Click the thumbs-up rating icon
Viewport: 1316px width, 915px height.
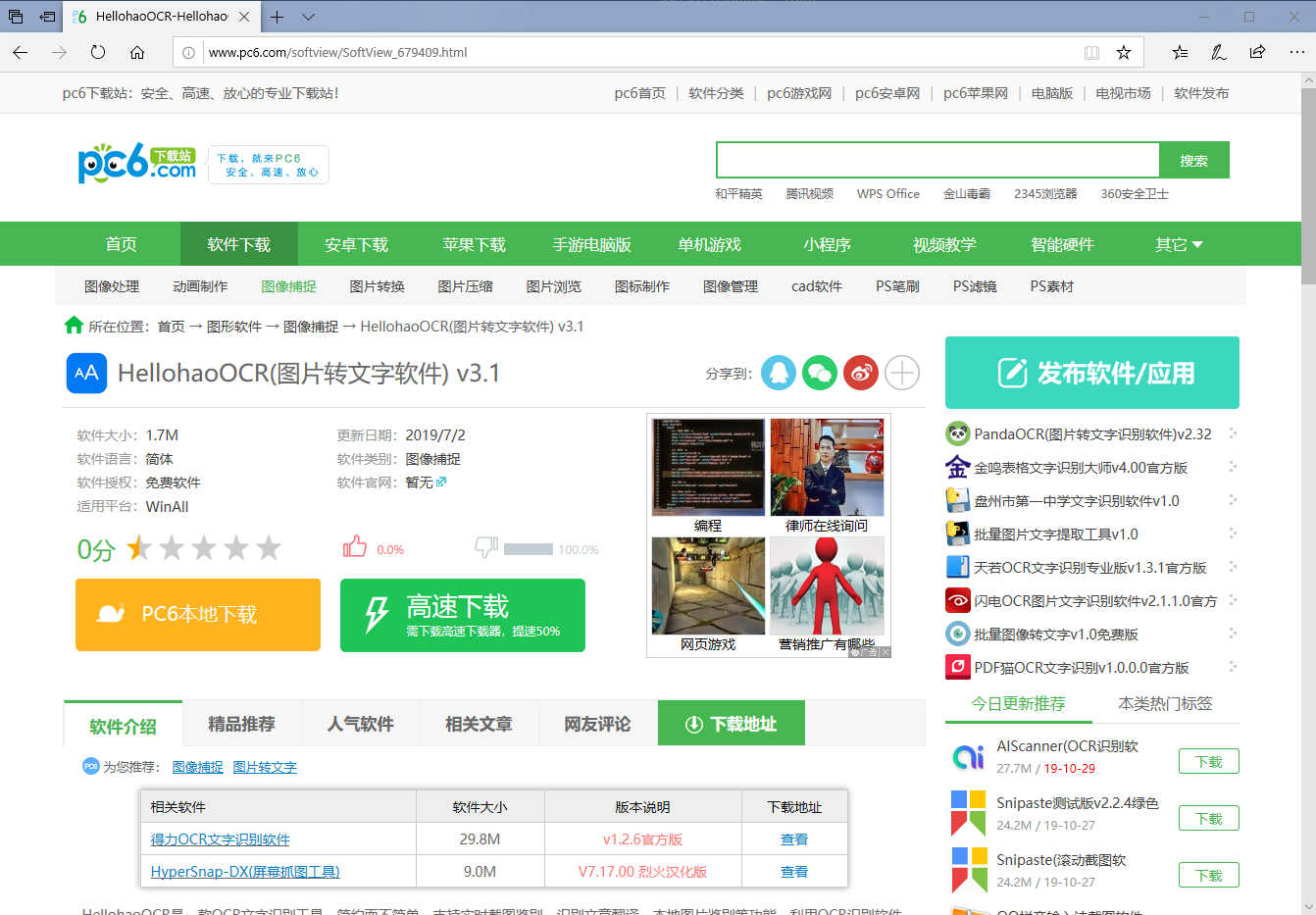pyautogui.click(x=354, y=547)
